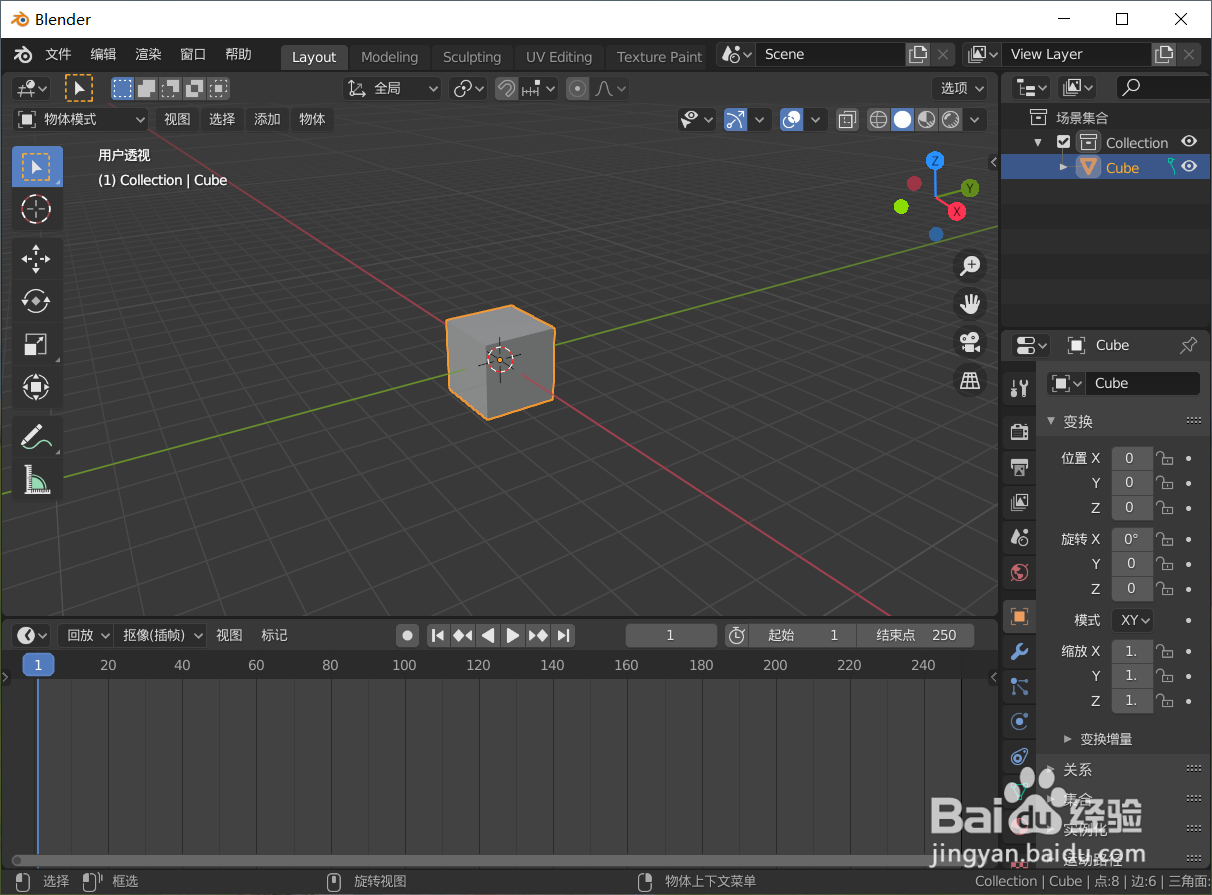Open the Keying dropdown

pyautogui.click(x=160, y=635)
